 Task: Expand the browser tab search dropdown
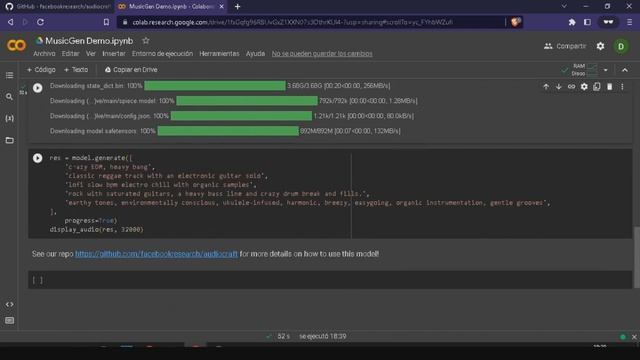pyautogui.click(x=564, y=7)
